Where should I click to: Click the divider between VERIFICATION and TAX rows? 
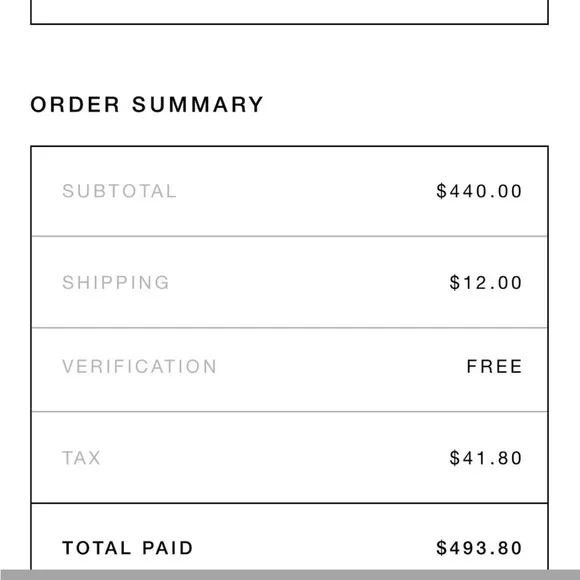coord(289,411)
